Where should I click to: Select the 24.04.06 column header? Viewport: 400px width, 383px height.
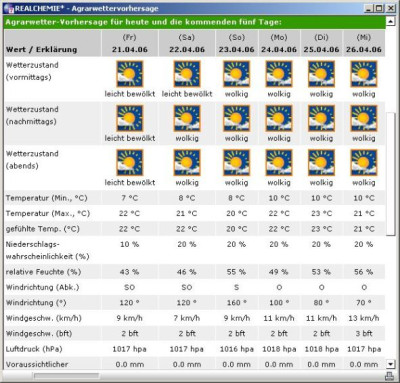[x=279, y=43]
